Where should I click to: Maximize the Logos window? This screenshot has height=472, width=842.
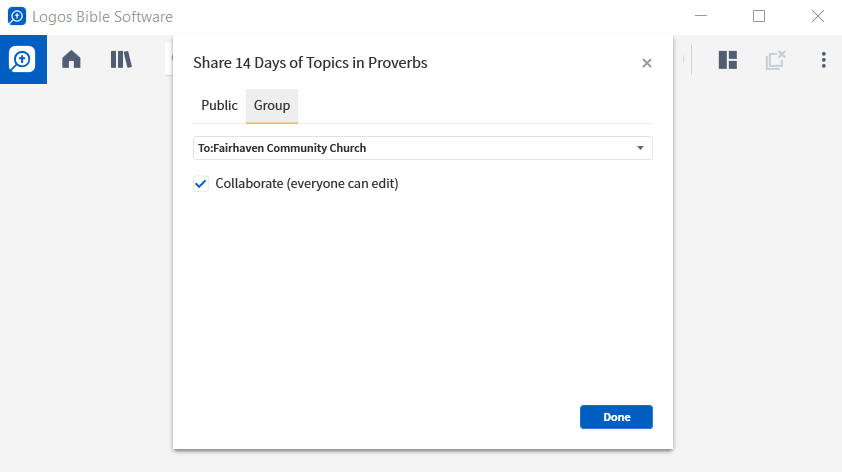coord(759,16)
